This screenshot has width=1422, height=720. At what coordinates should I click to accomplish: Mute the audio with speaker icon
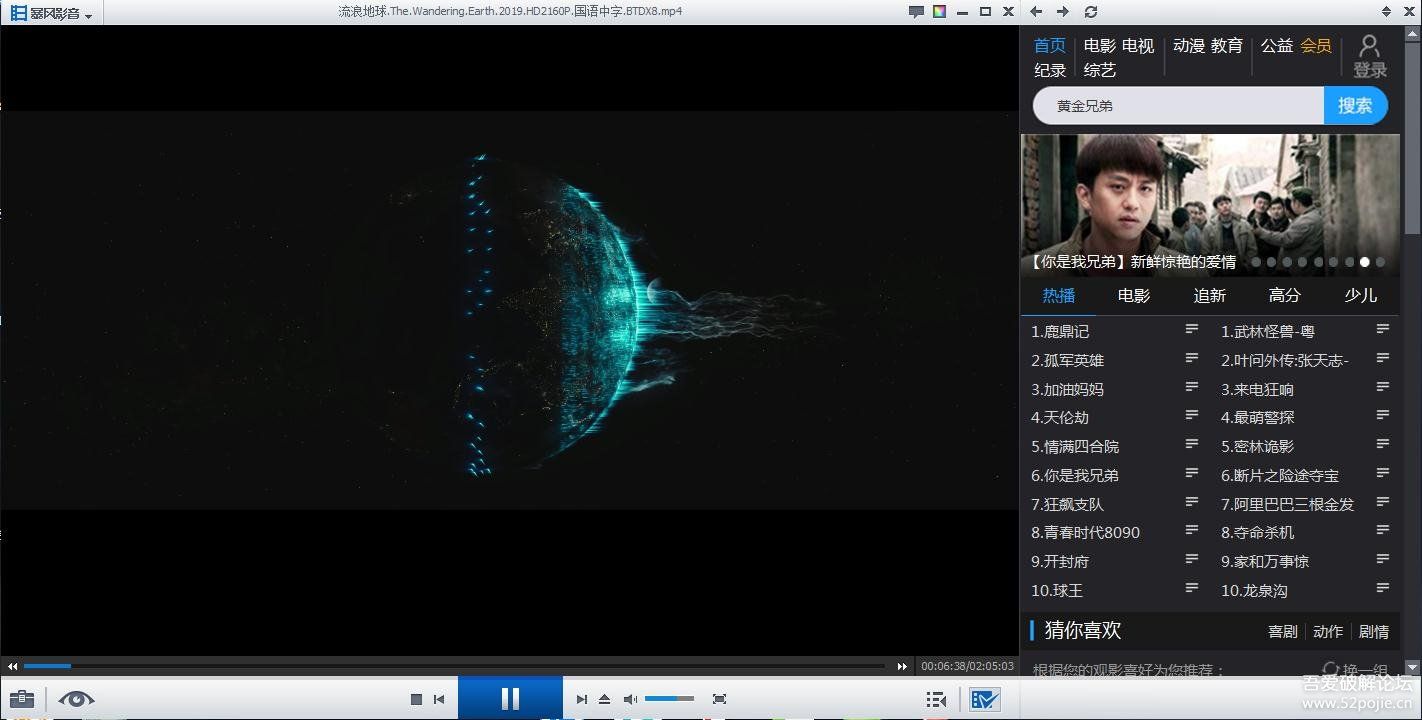tap(630, 699)
